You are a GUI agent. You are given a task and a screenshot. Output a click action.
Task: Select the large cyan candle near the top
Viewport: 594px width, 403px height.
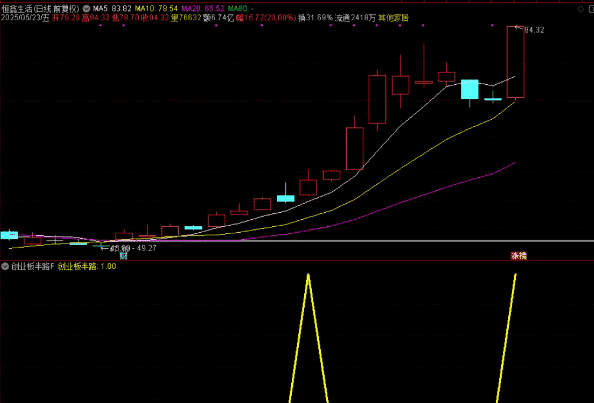click(x=469, y=89)
